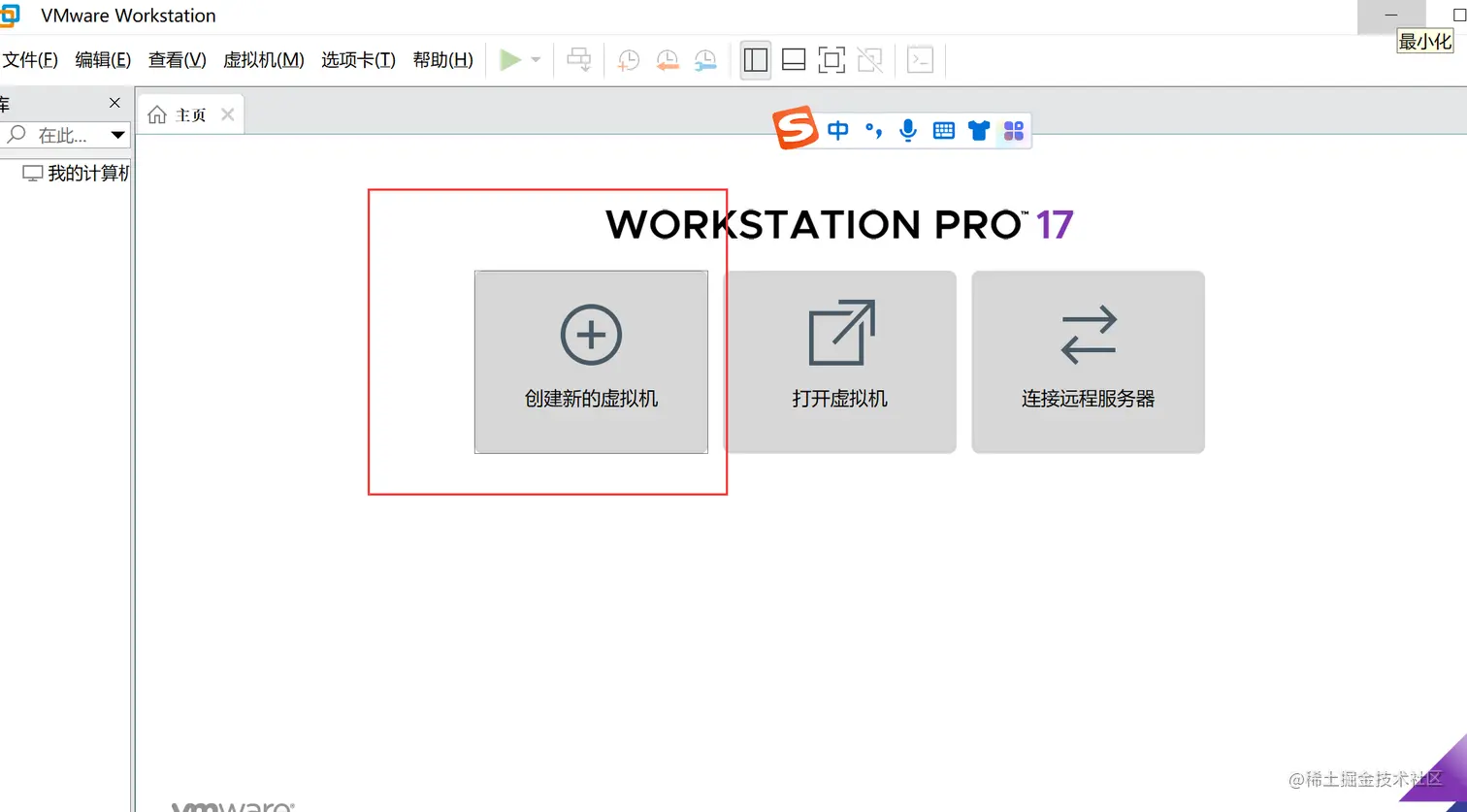Minimize the VMware Workstation window

pyautogui.click(x=1391, y=16)
